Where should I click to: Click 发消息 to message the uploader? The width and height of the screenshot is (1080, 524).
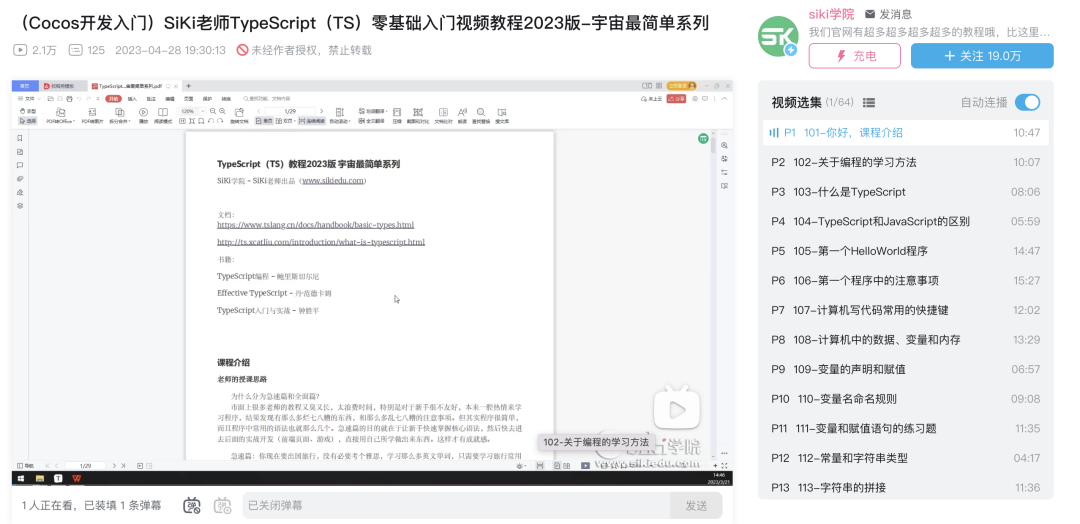pyautogui.click(x=889, y=14)
